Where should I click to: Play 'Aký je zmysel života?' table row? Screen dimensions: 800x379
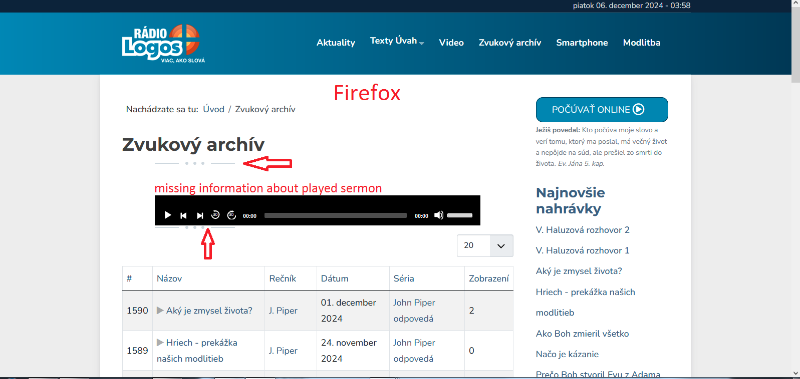click(x=205, y=310)
